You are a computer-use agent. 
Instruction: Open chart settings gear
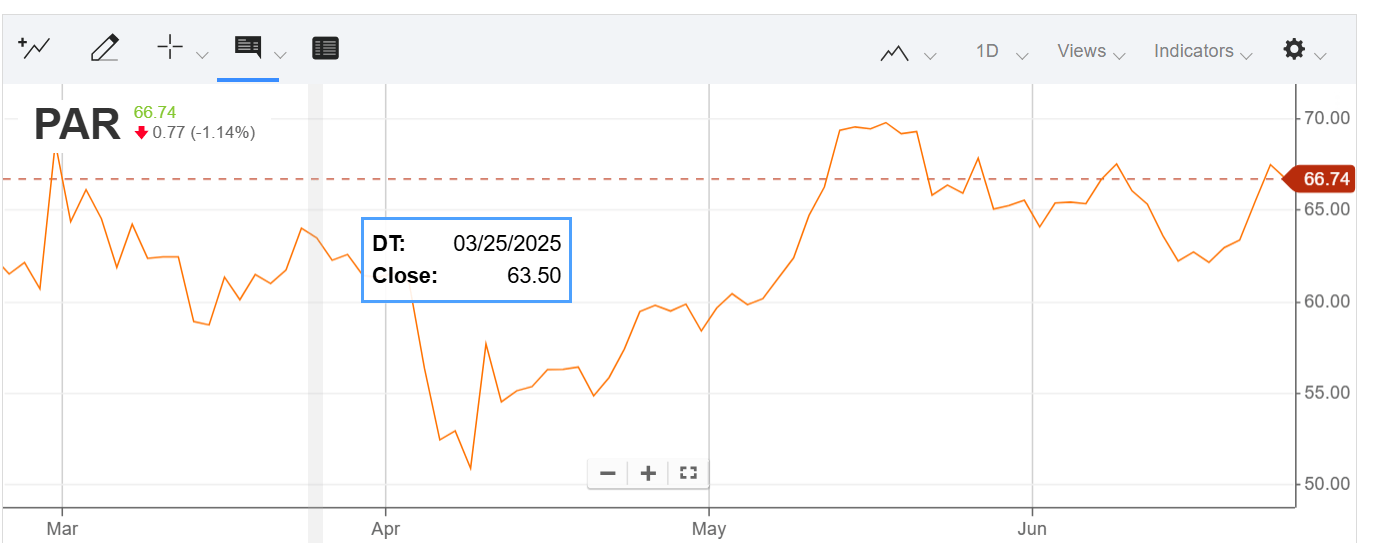pos(1294,49)
